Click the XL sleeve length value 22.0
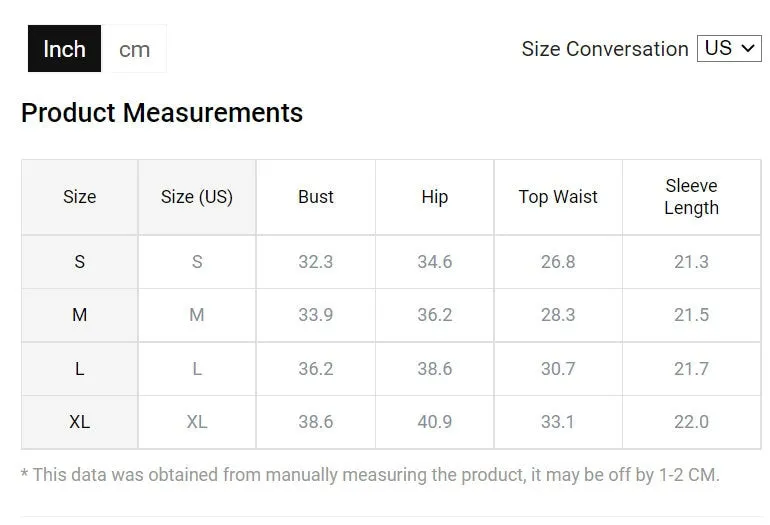The image size is (770, 525). (x=691, y=422)
